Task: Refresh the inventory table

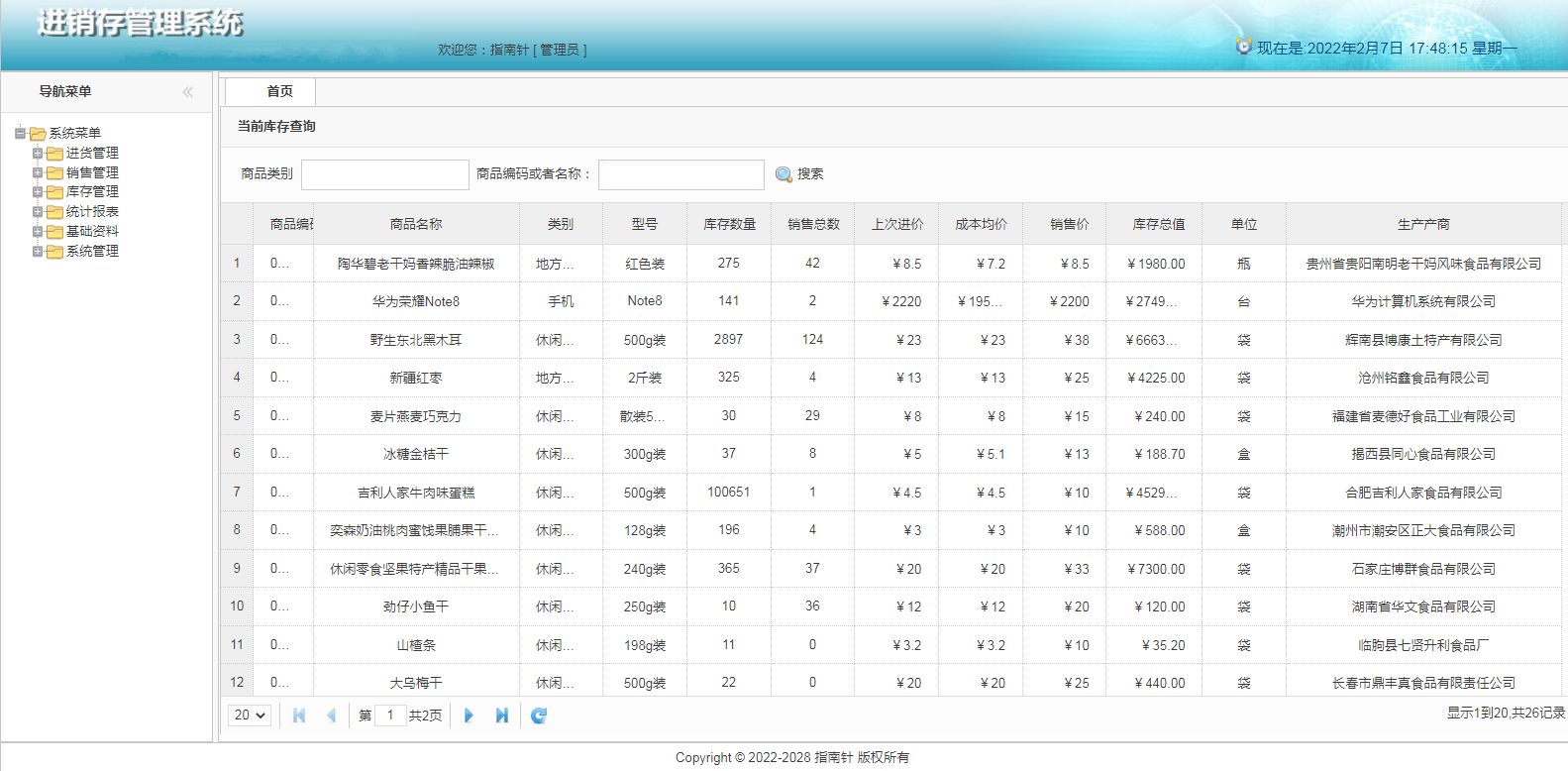Action: click(x=539, y=716)
